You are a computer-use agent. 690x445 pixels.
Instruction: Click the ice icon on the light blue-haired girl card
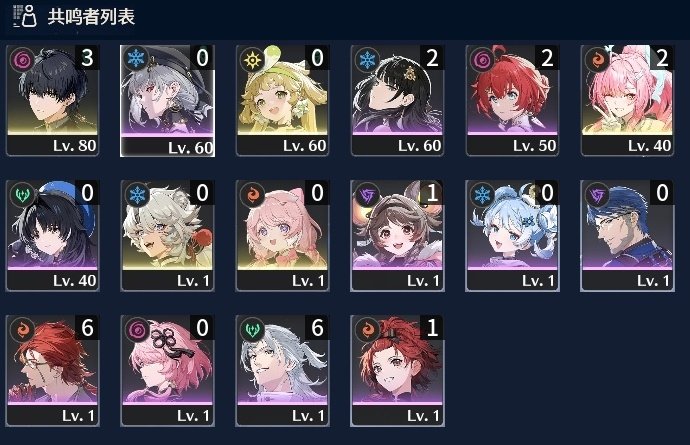coord(482,194)
